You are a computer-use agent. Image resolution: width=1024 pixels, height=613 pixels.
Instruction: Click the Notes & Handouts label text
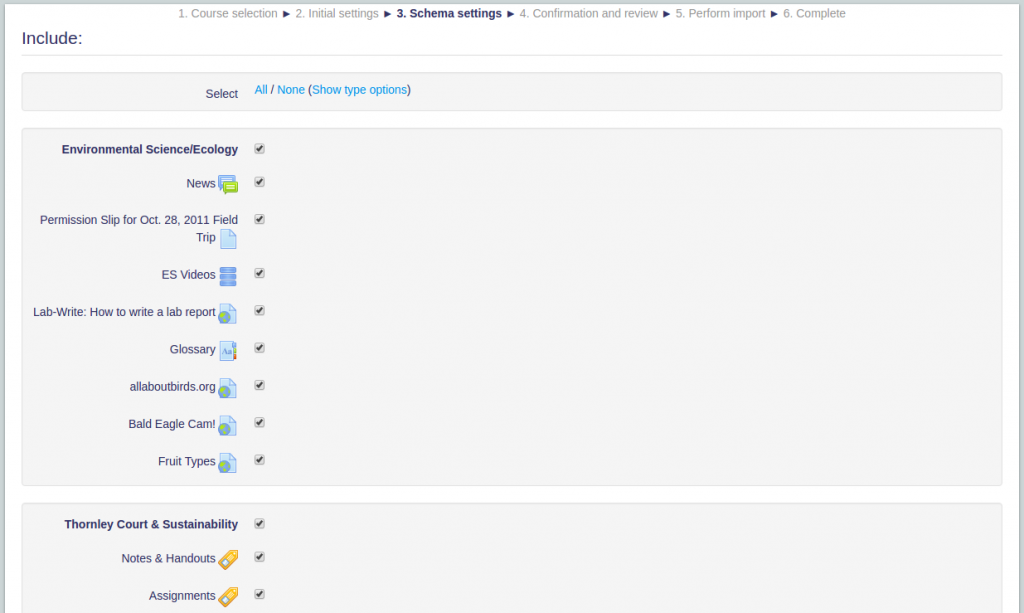tap(168, 558)
